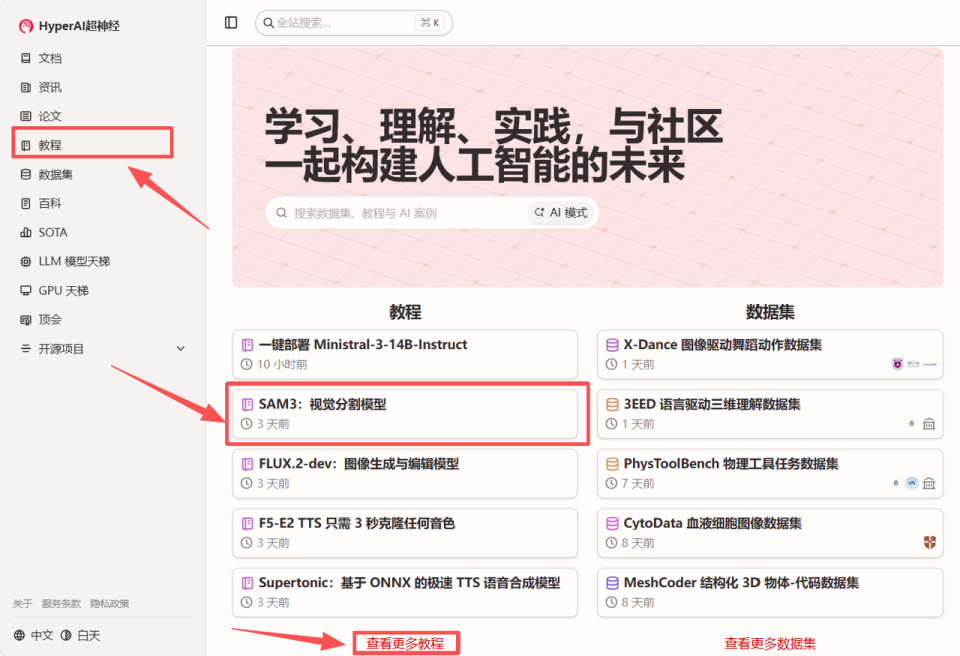Open SAM3：视觉分割模型 tutorial card
Viewport: 960px width, 656px height.
pyautogui.click(x=405, y=413)
